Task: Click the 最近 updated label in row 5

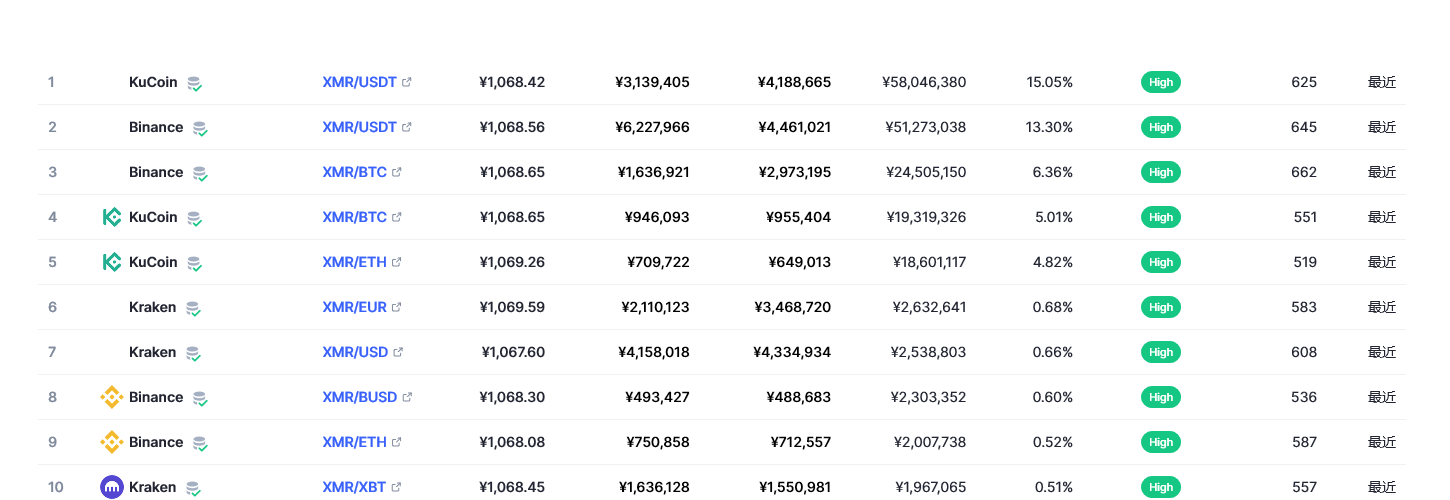Action: click(1382, 262)
